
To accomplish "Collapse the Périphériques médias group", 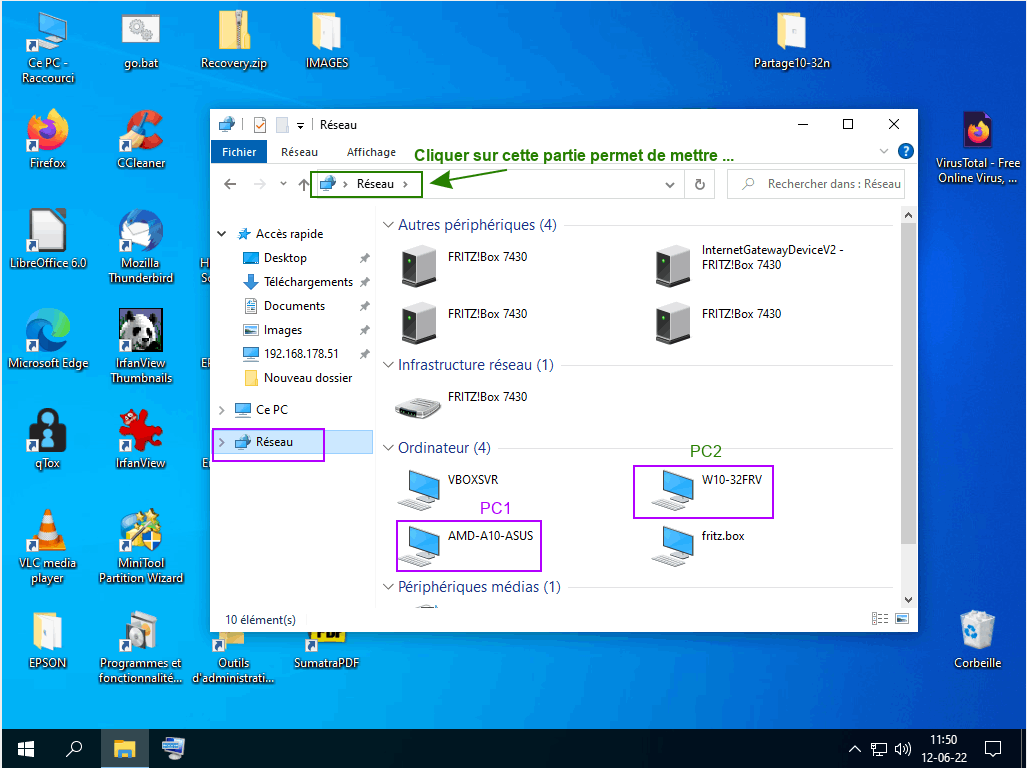I will coord(388,587).
